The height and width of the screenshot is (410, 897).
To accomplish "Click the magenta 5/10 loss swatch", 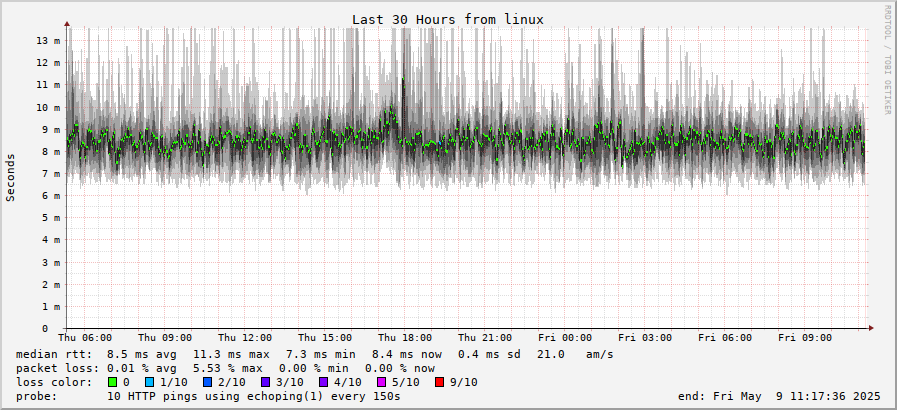I will (x=381, y=382).
